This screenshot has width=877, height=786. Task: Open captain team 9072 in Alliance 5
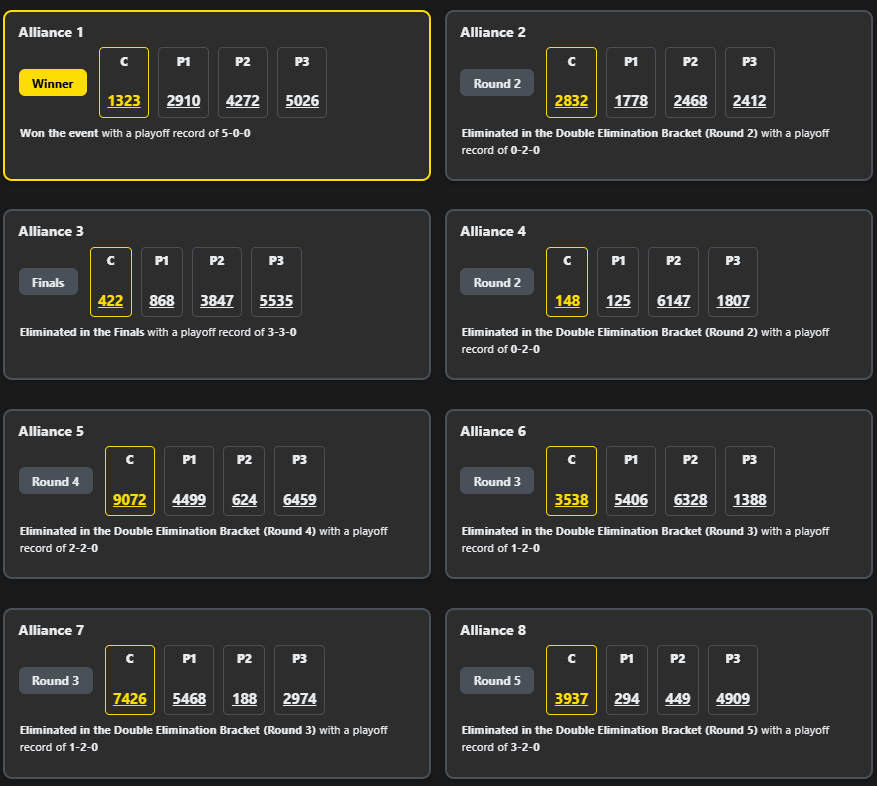pos(130,500)
